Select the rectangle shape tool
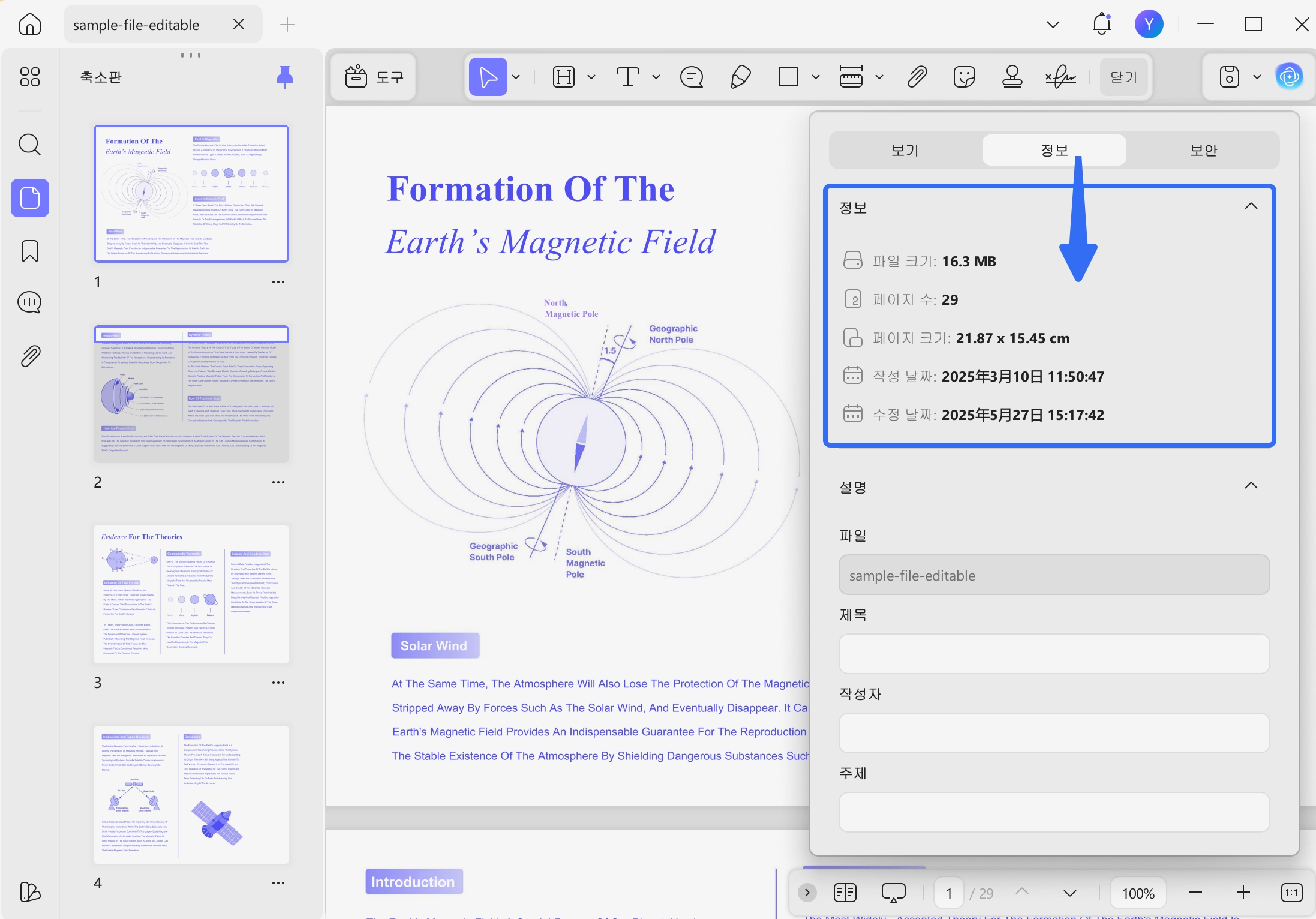1316x919 pixels. pyautogui.click(x=788, y=77)
